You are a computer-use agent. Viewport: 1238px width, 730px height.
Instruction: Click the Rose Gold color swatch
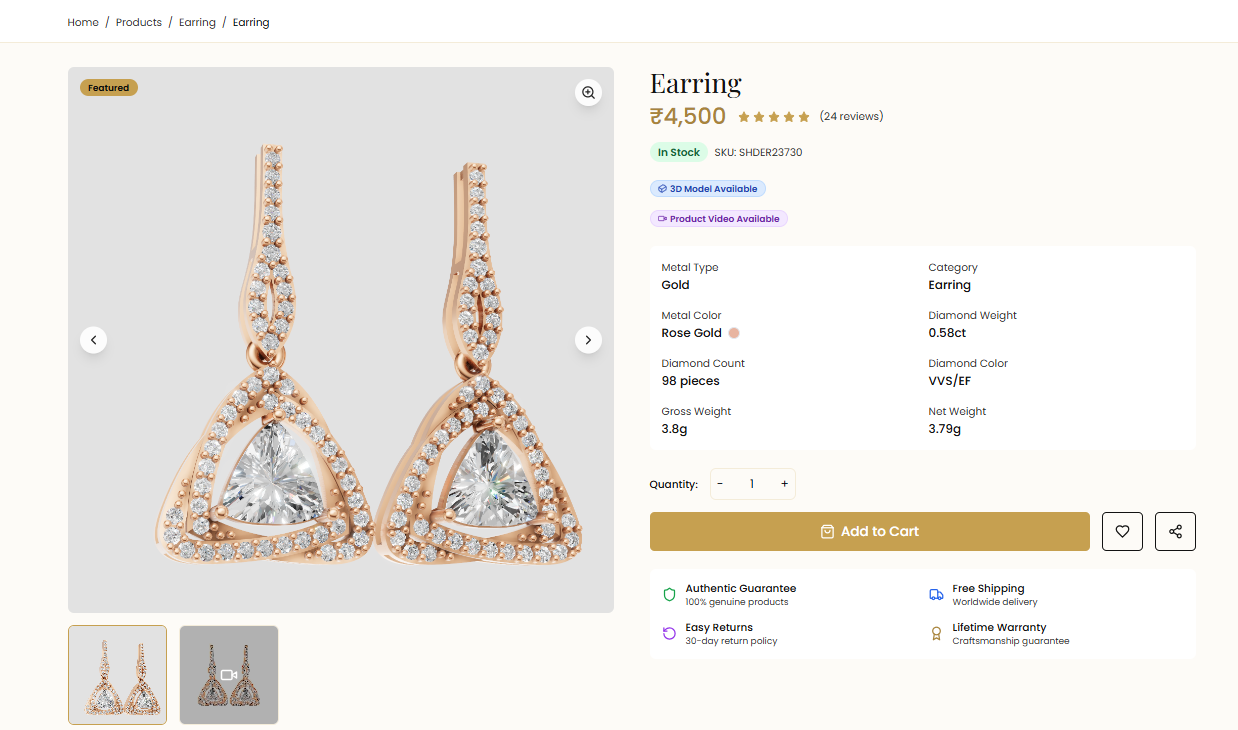[734, 333]
